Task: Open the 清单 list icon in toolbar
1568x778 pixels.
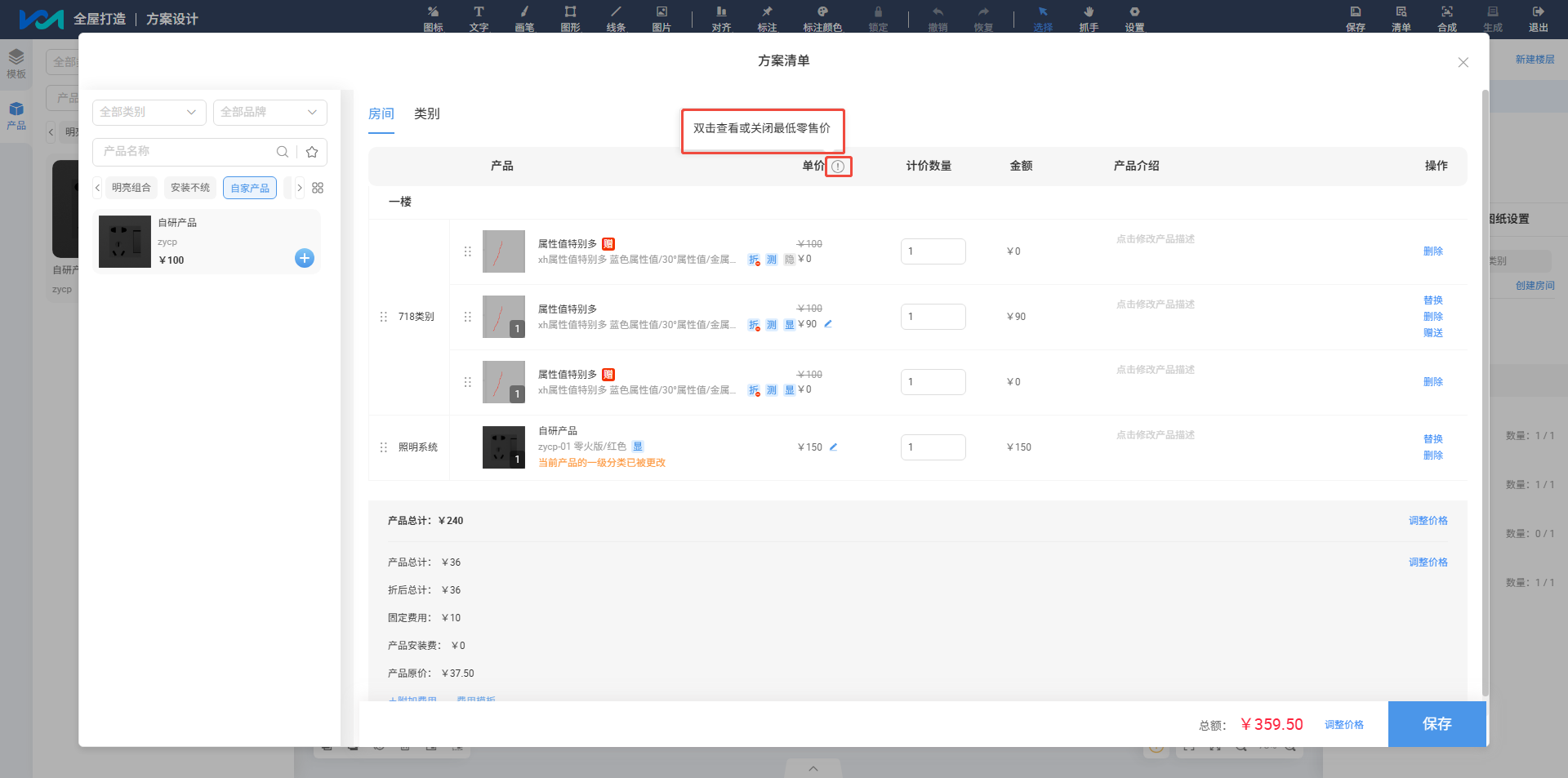Action: [1401, 18]
